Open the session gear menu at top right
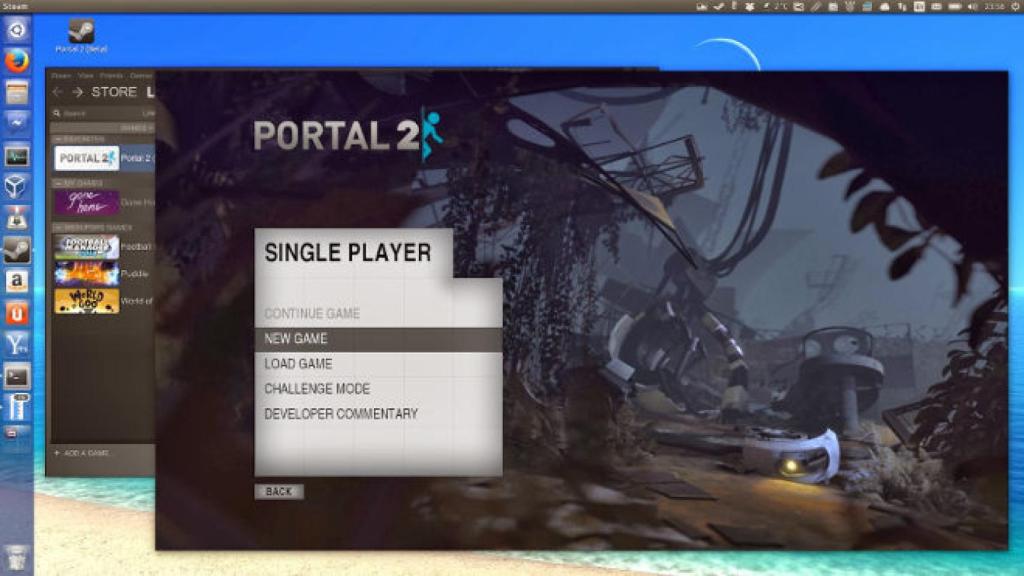The width and height of the screenshot is (1024, 576). (x=1014, y=6)
